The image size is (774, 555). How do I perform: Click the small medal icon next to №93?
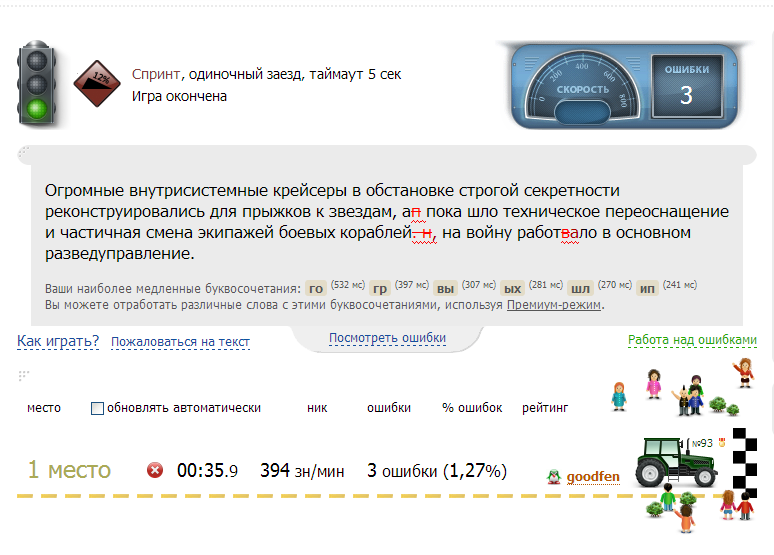click(722, 442)
